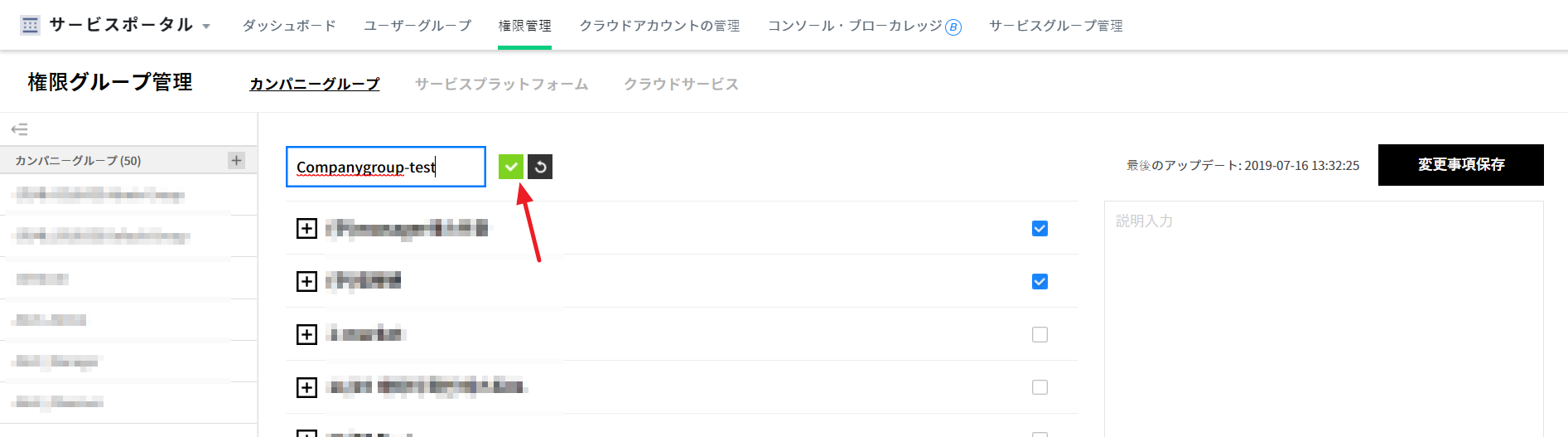
Task: Uncheck the first permission row checkbox
Action: tap(1040, 228)
